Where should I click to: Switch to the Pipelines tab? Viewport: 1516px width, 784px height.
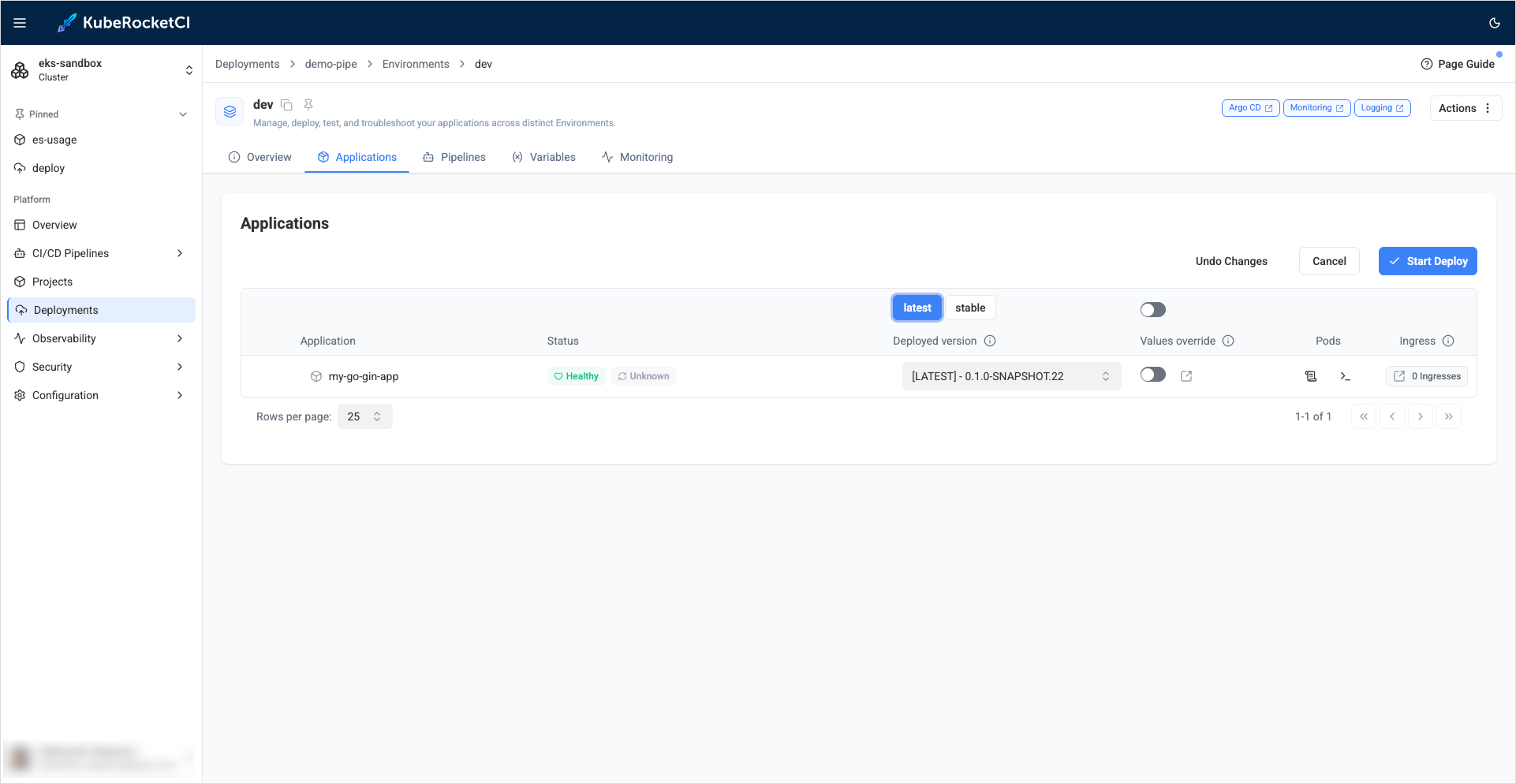point(454,157)
